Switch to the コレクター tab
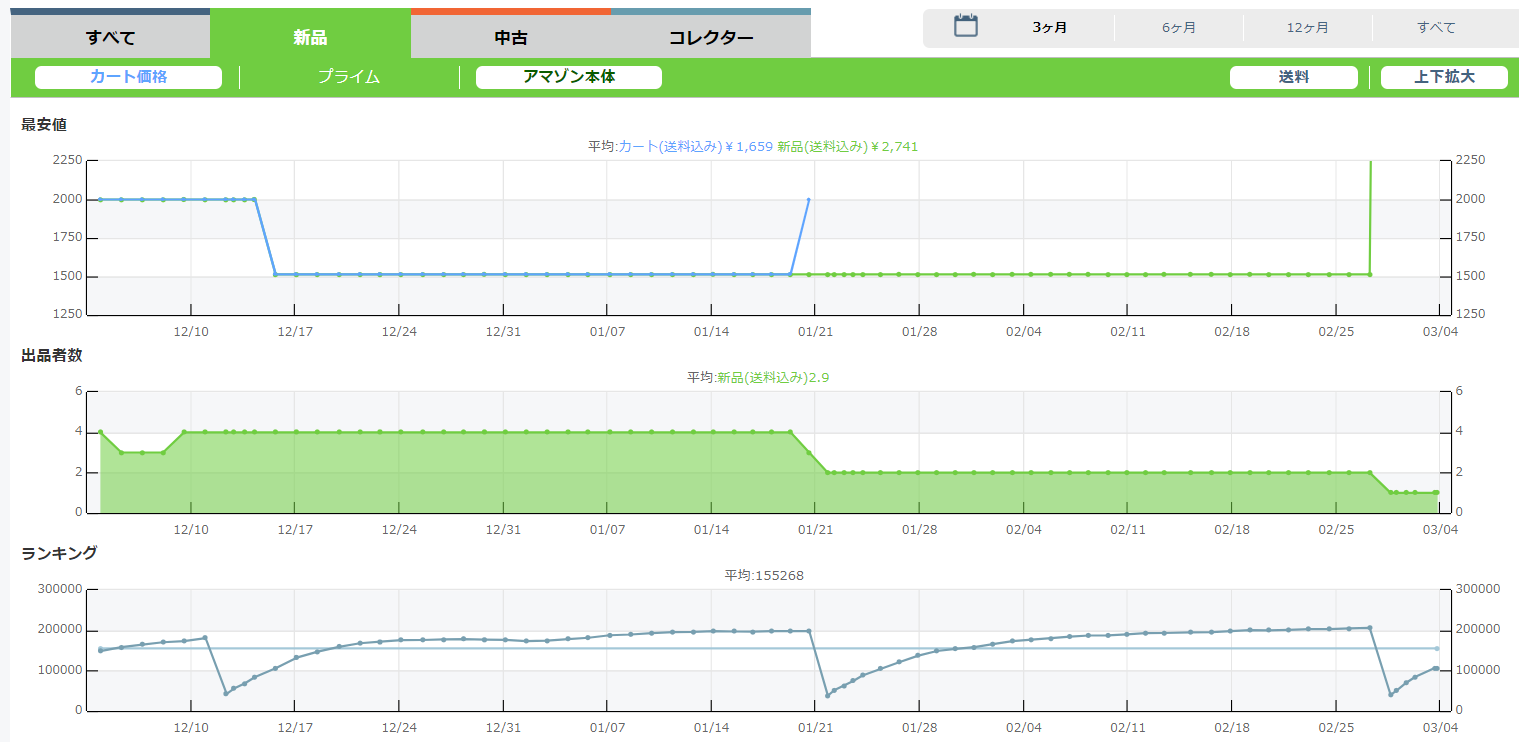1519x742 pixels. click(711, 38)
